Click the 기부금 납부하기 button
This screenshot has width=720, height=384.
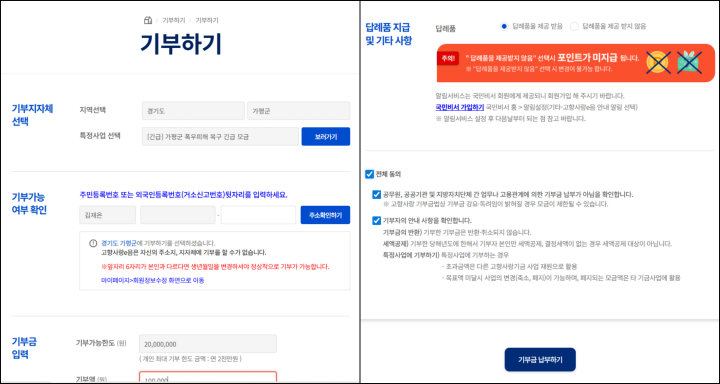point(540,359)
